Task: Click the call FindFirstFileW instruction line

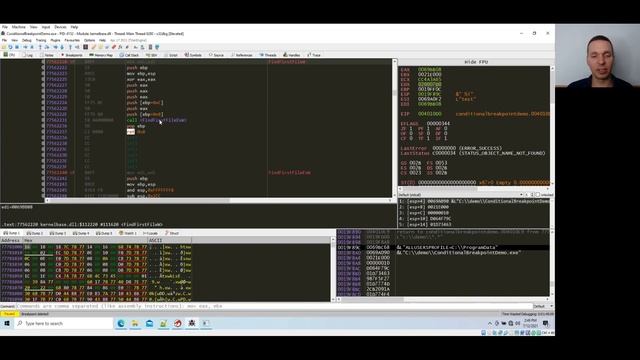Action: pos(157,120)
